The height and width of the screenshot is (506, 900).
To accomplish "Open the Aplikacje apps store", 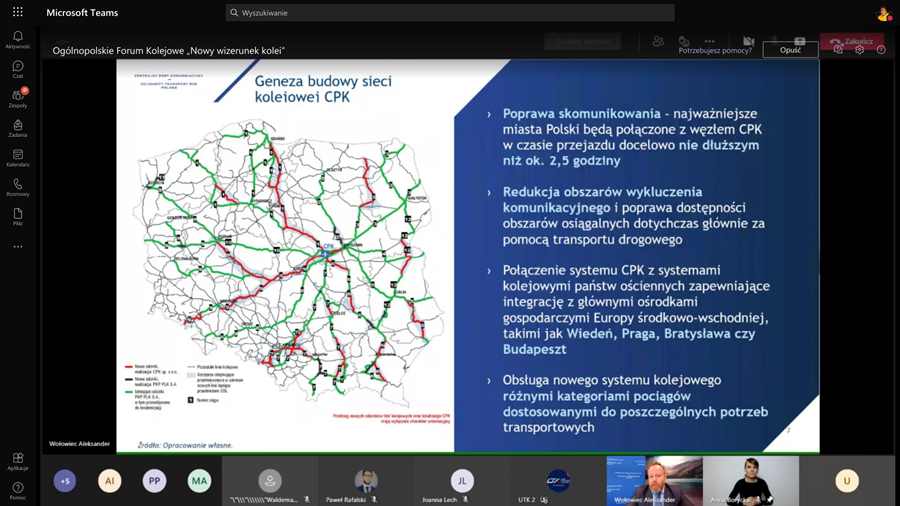I will click(x=18, y=462).
